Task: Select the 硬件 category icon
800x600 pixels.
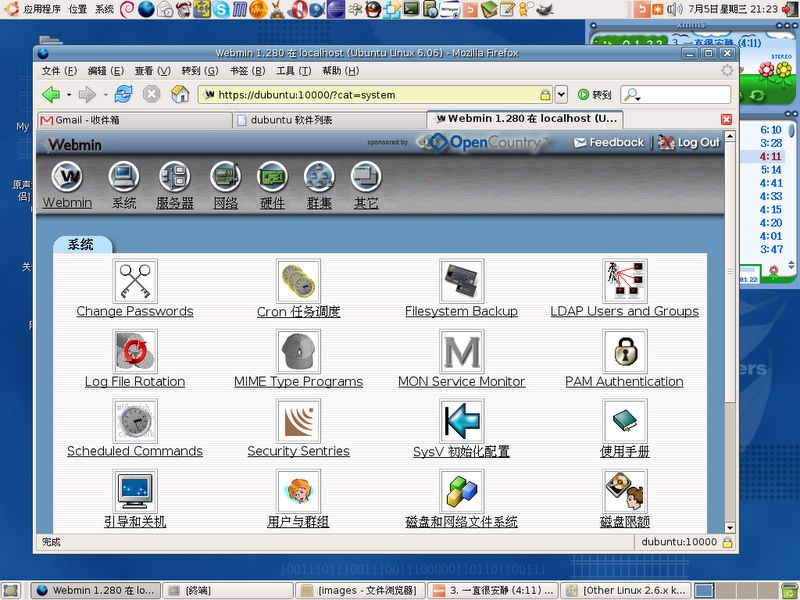Action: (x=272, y=177)
